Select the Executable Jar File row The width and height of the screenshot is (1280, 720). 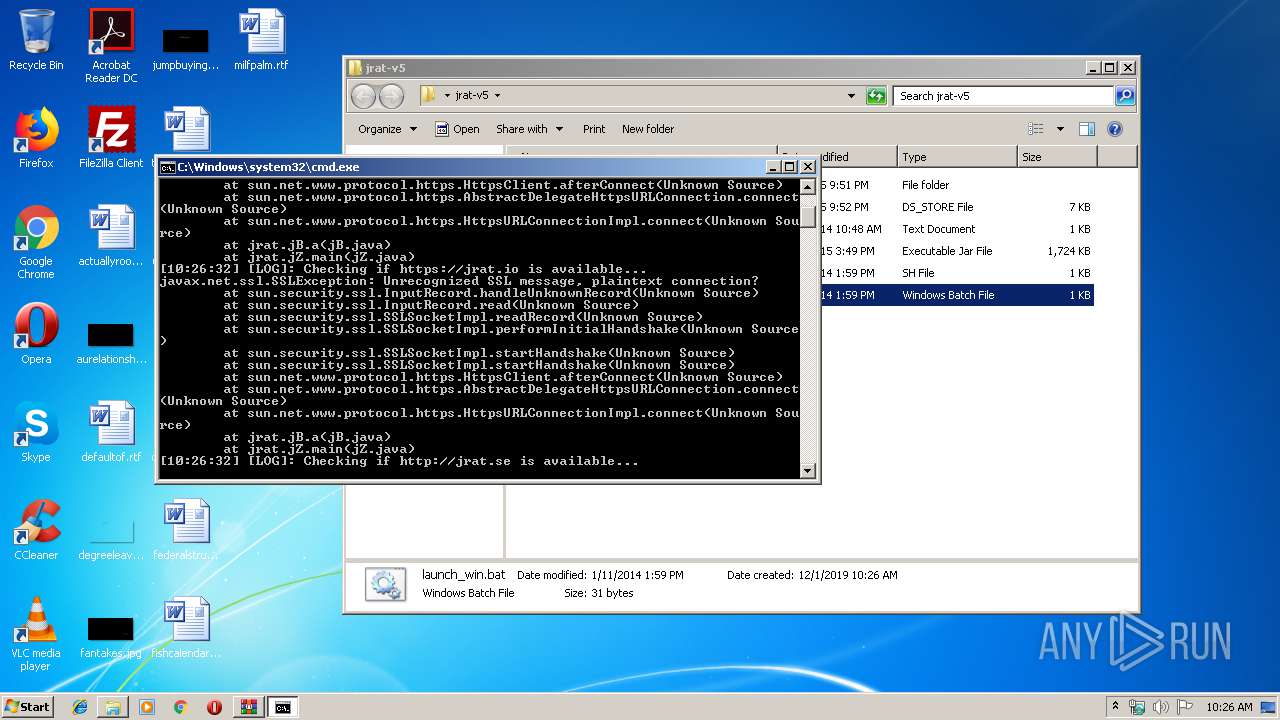click(x=957, y=251)
